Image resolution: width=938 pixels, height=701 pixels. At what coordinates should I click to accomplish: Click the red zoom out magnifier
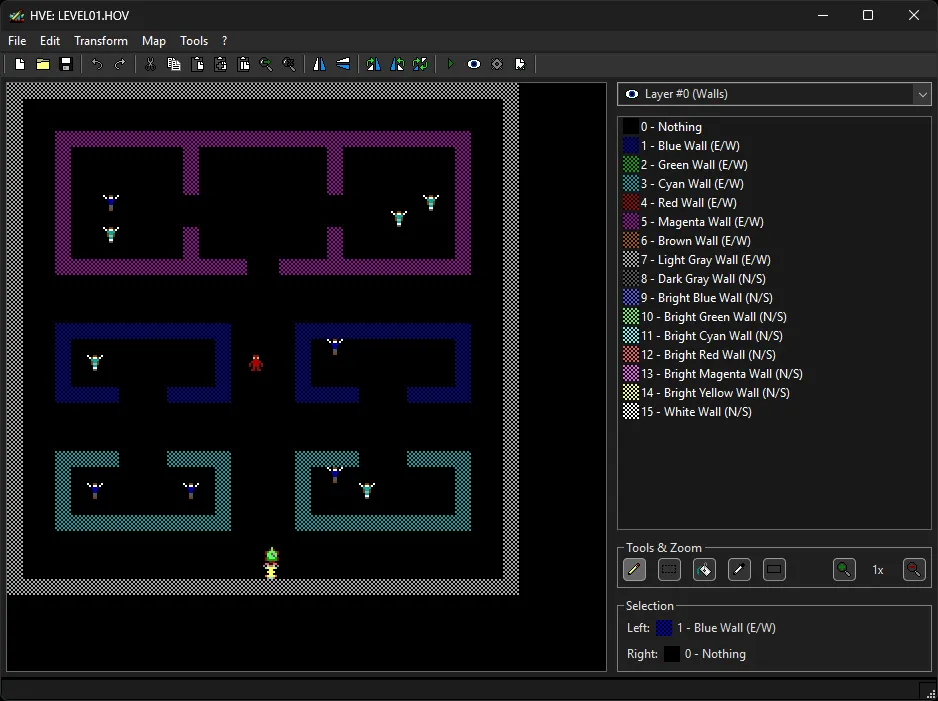click(913, 570)
